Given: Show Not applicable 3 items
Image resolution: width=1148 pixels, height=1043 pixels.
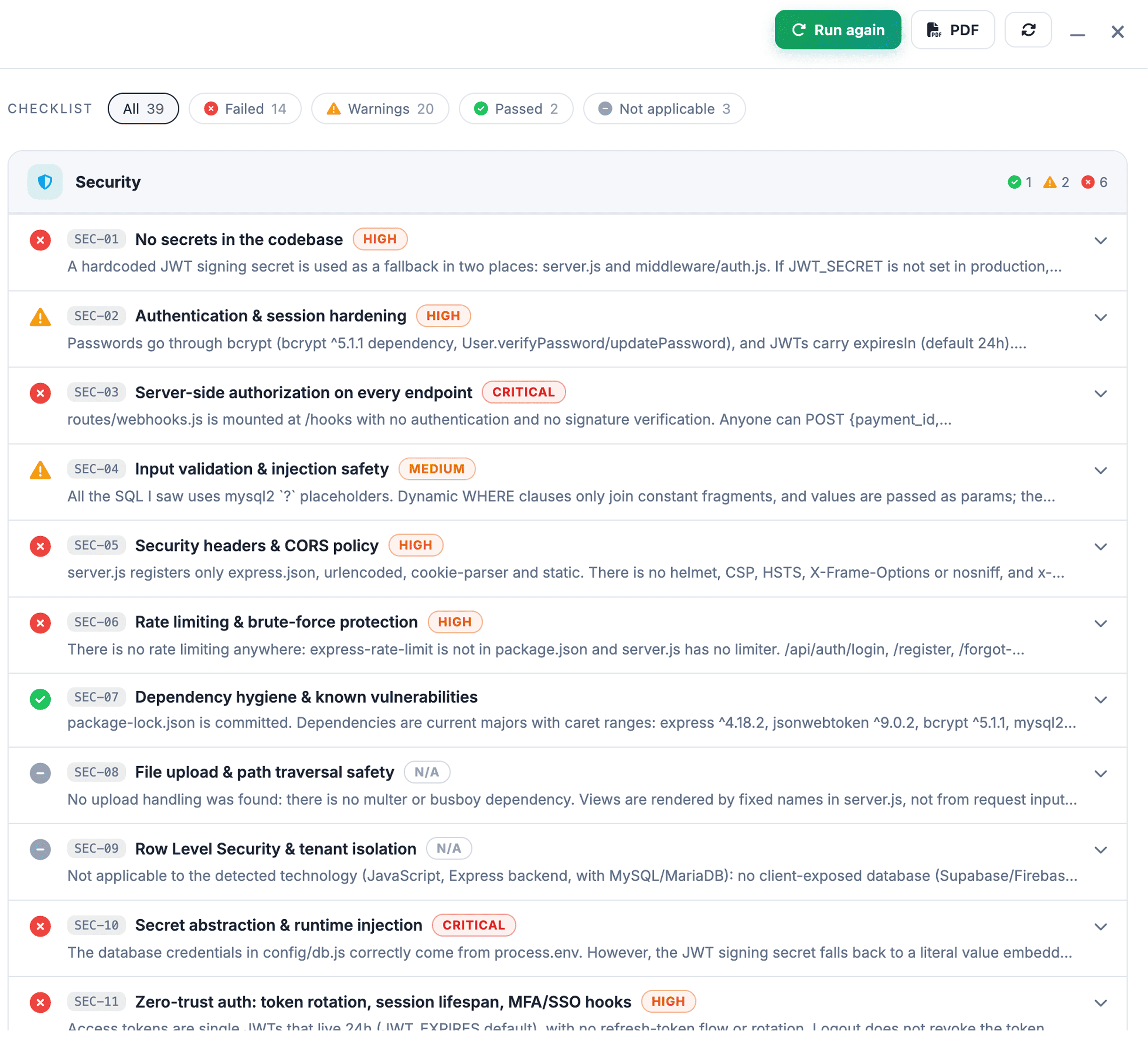Looking at the screenshot, I should pos(665,108).
